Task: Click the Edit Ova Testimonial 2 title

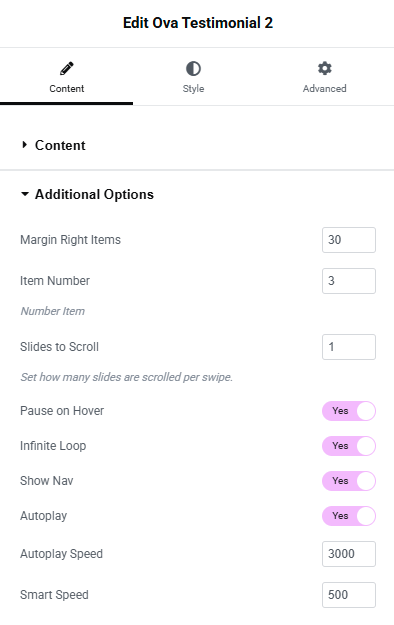Action: click(x=198, y=23)
